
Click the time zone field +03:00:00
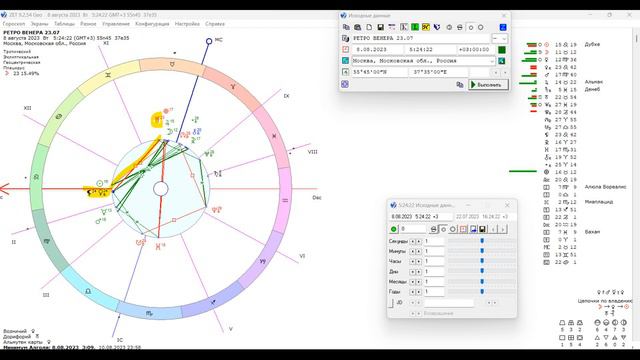pyautogui.click(x=476, y=49)
